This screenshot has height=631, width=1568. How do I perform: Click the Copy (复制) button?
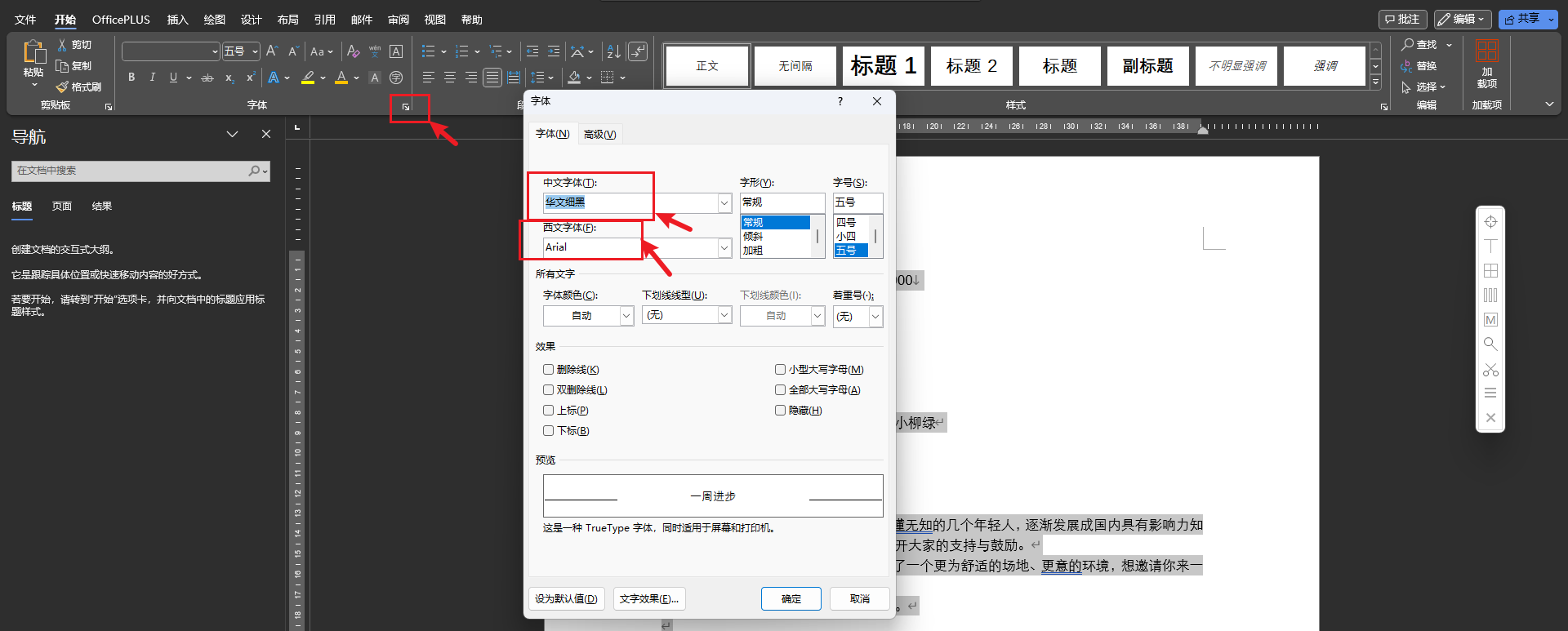[74, 66]
